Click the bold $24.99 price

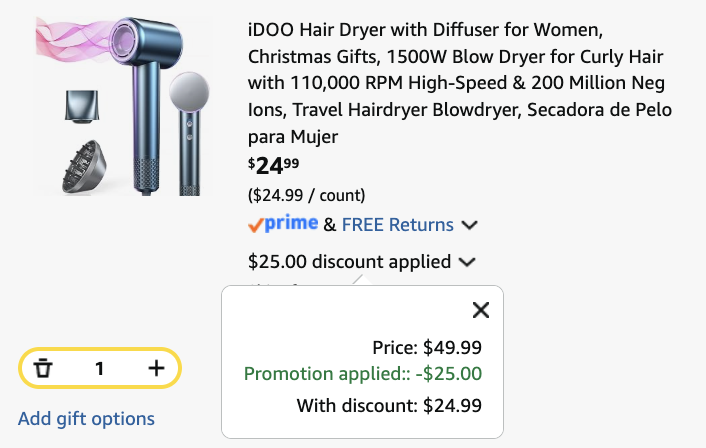click(x=273, y=165)
